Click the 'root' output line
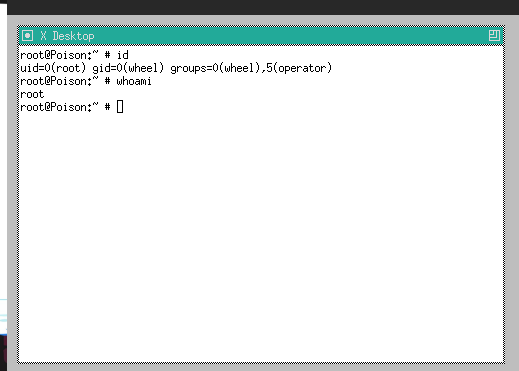 coord(32,94)
